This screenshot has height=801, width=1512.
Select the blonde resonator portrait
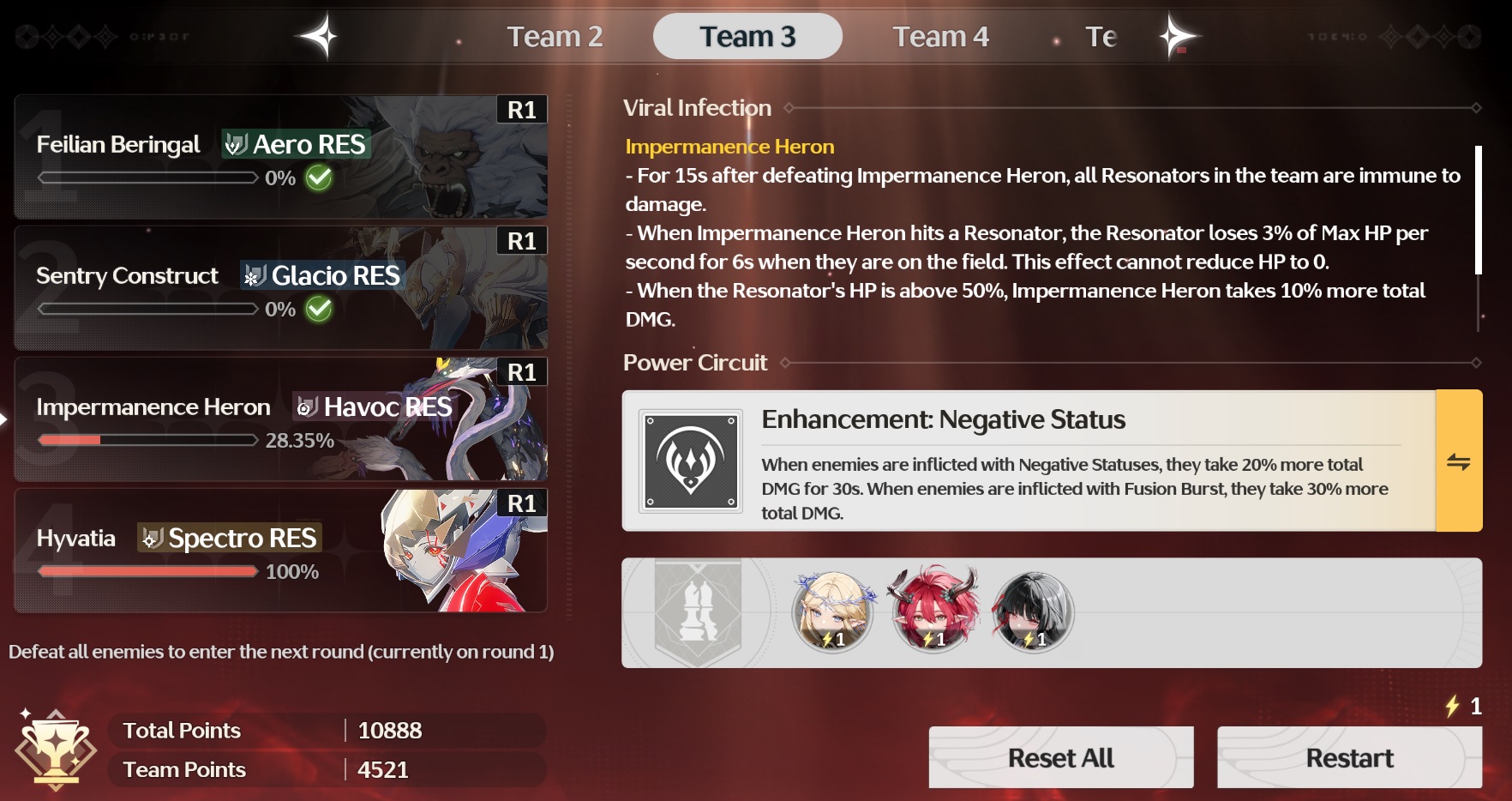click(833, 612)
